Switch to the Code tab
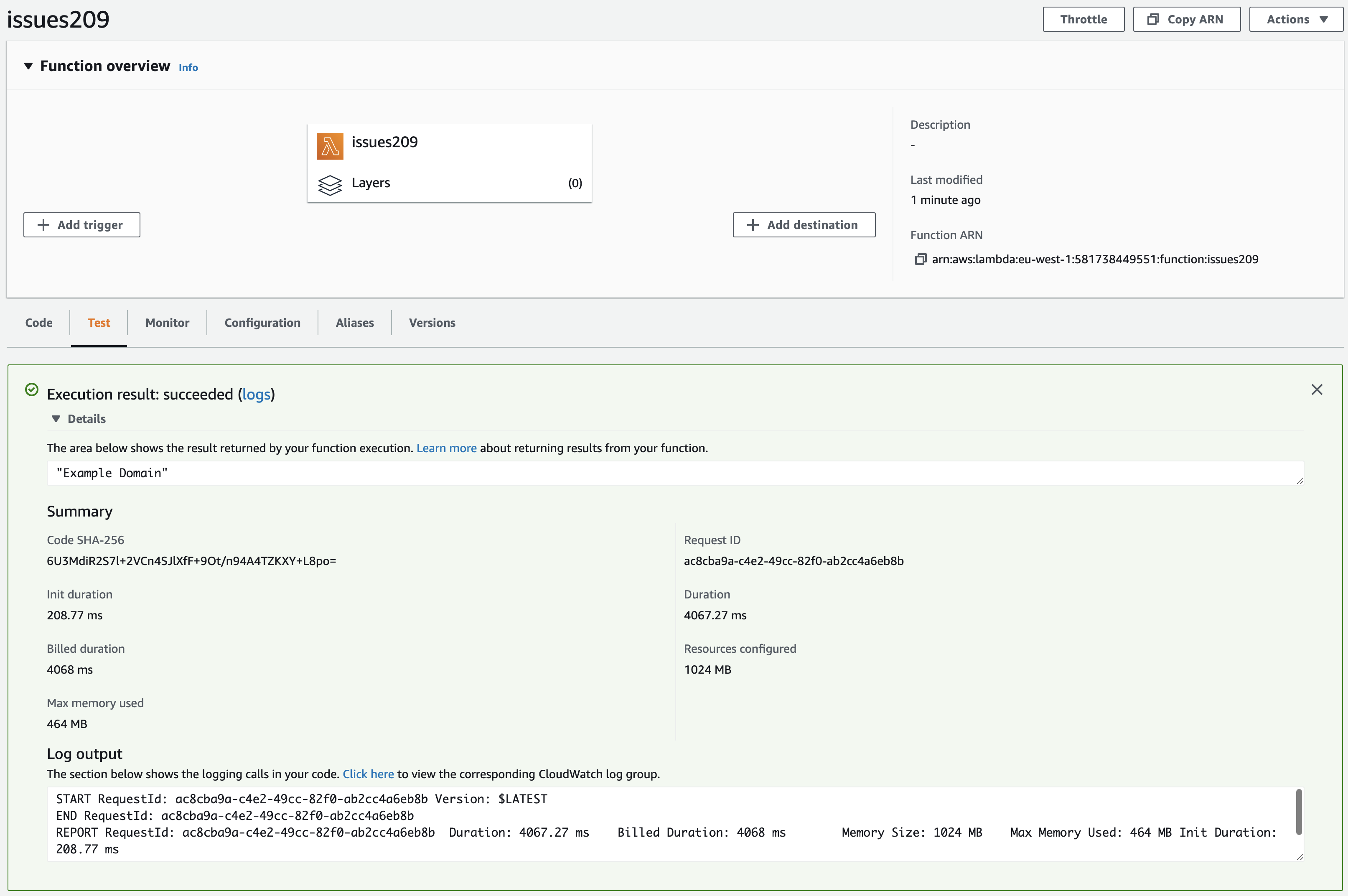1348x896 pixels. (39, 323)
